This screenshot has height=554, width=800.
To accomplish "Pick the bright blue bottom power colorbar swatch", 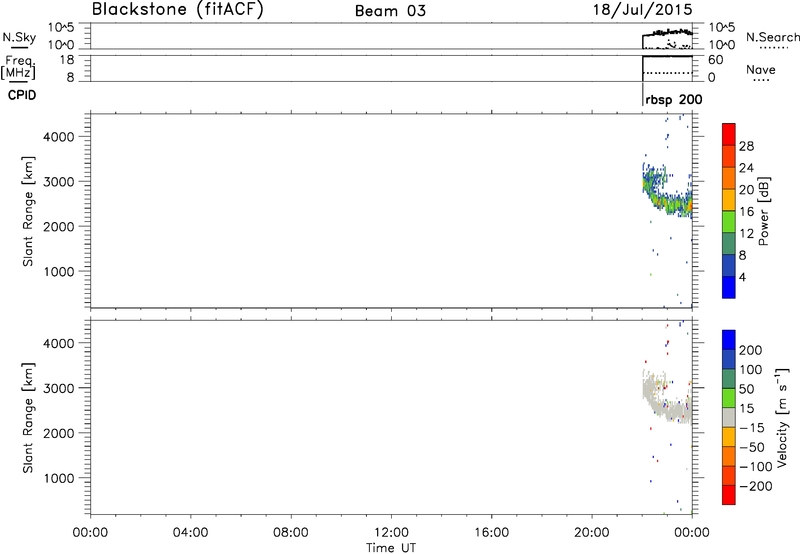I will pos(729,287).
